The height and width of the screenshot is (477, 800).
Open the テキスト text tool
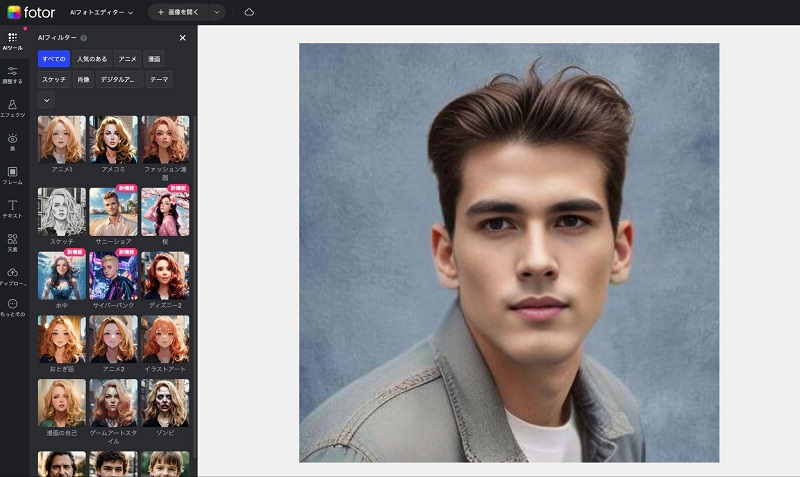[12, 207]
